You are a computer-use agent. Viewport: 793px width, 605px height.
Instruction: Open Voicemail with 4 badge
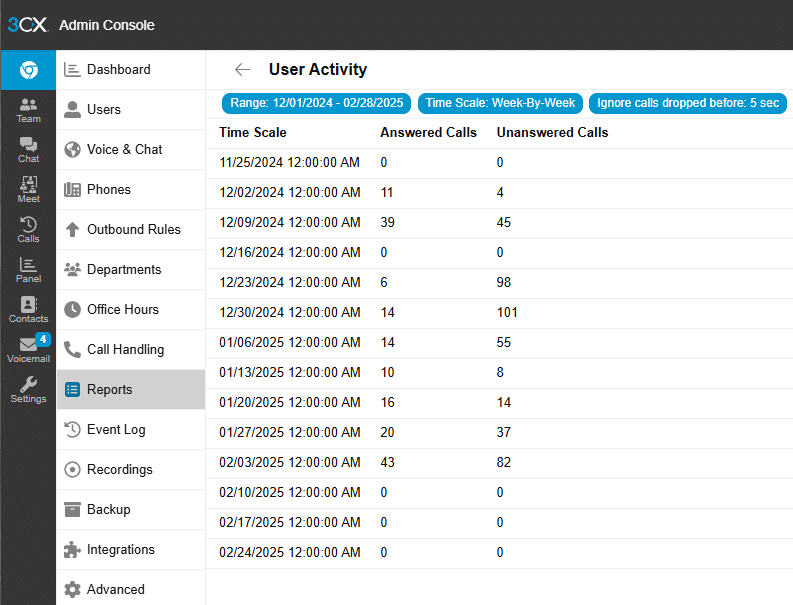[x=28, y=349]
